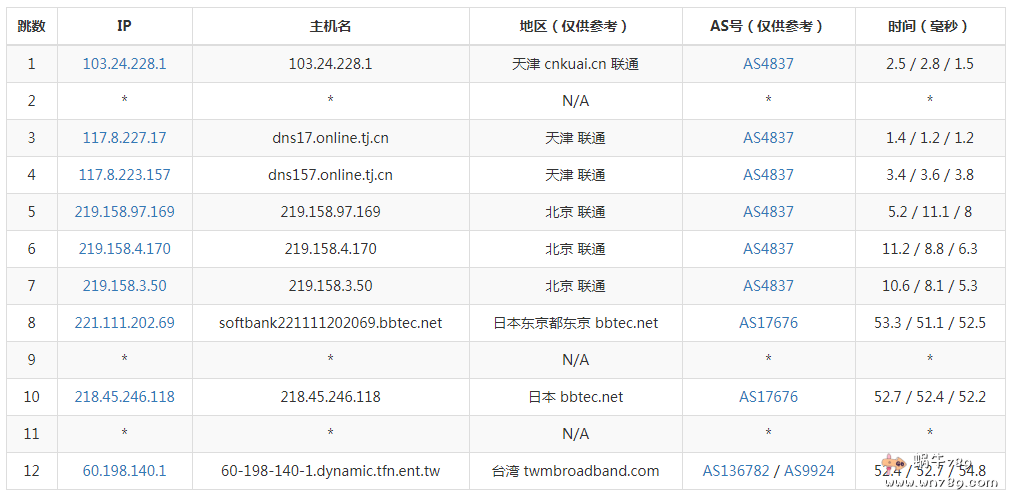Click the AS4837 link in hop 1
Screen dimensions: 1014x496
pyautogui.click(x=768, y=64)
